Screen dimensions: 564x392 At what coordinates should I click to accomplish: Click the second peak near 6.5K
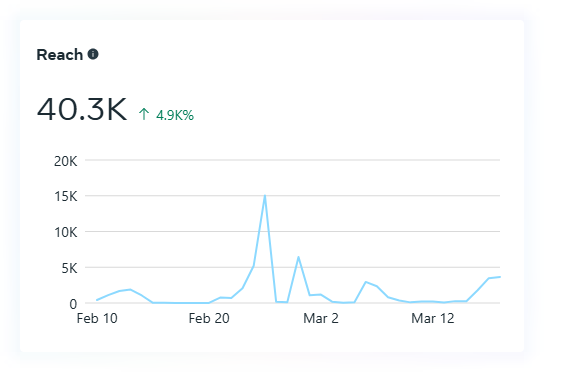[x=298, y=257]
